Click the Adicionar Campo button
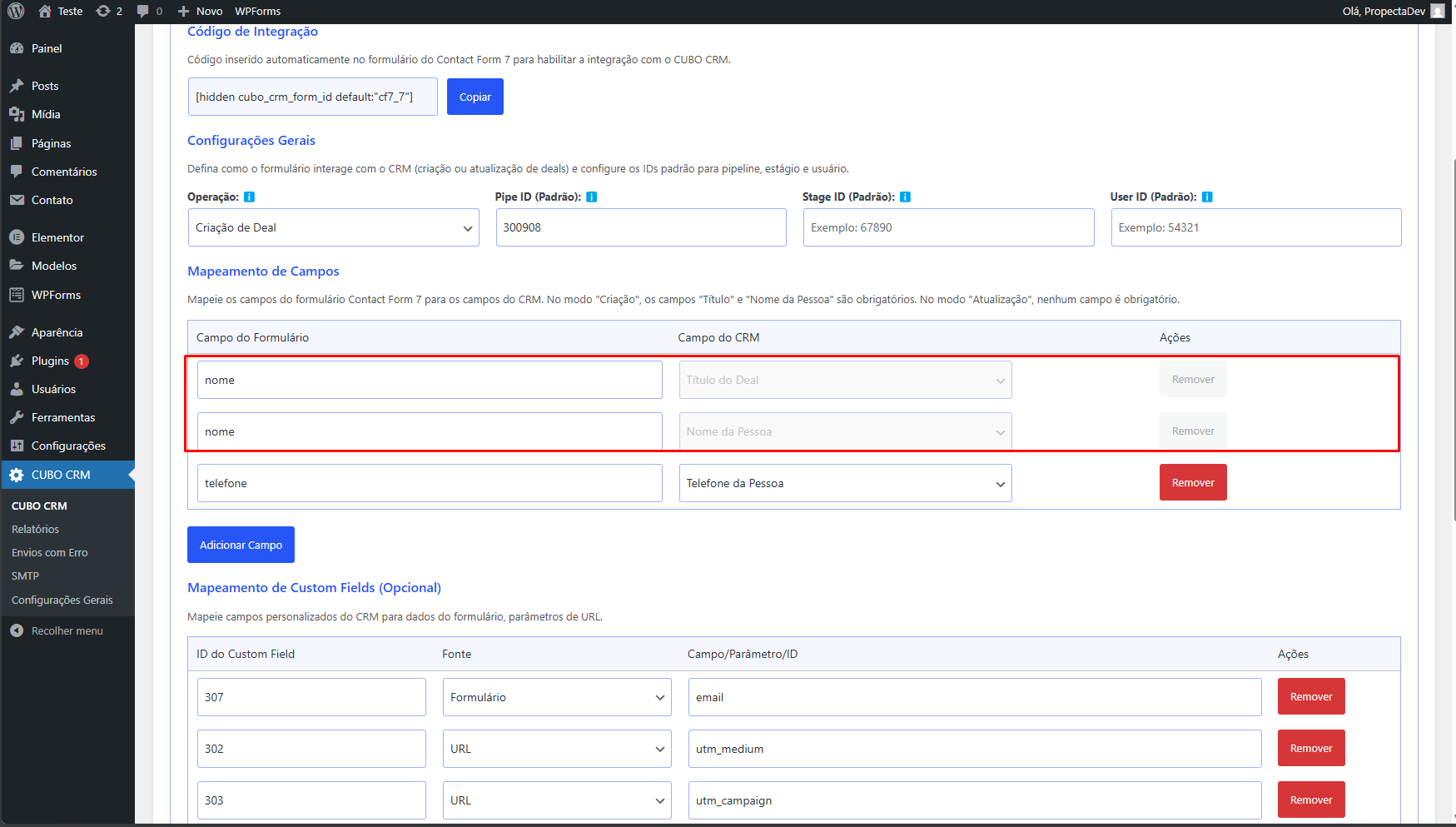This screenshot has height=827, width=1456. pos(241,545)
